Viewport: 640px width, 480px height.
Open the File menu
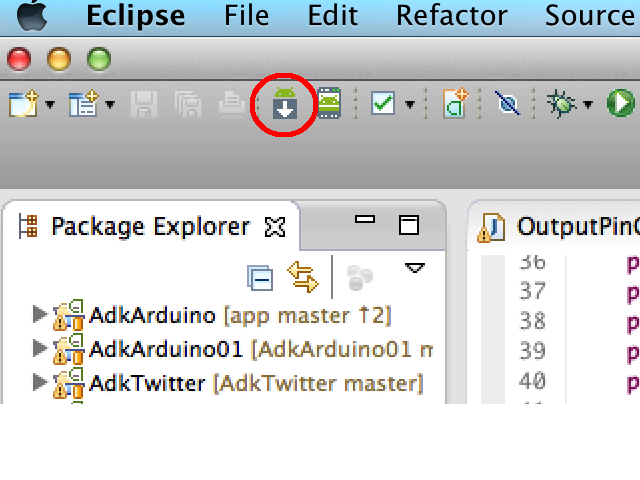(x=246, y=16)
